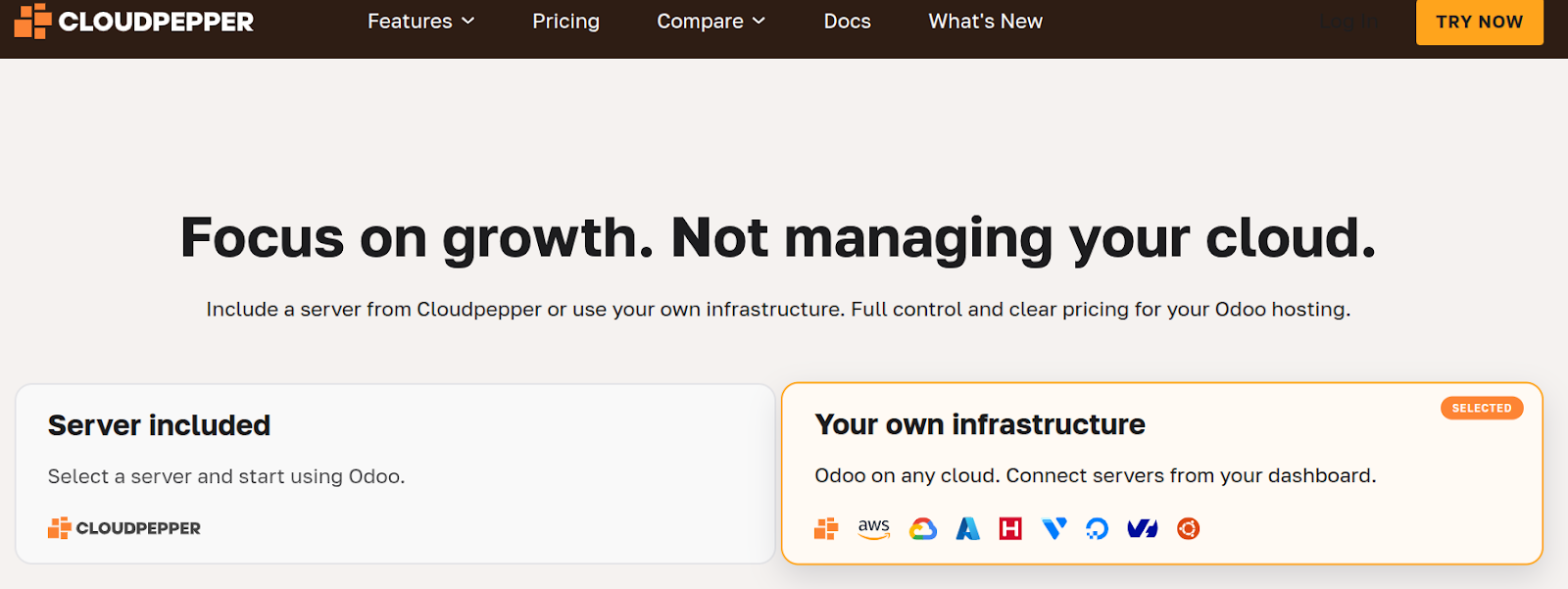The image size is (1568, 589).
Task: Click the Google Cloud provider icon
Action: tap(922, 529)
